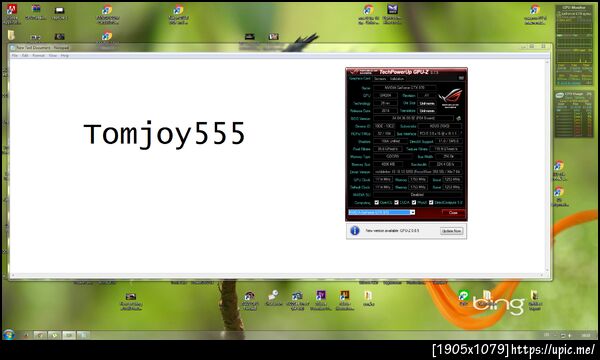Click the bing logo on desktop wallpaper
The width and height of the screenshot is (600, 360).
click(x=499, y=304)
